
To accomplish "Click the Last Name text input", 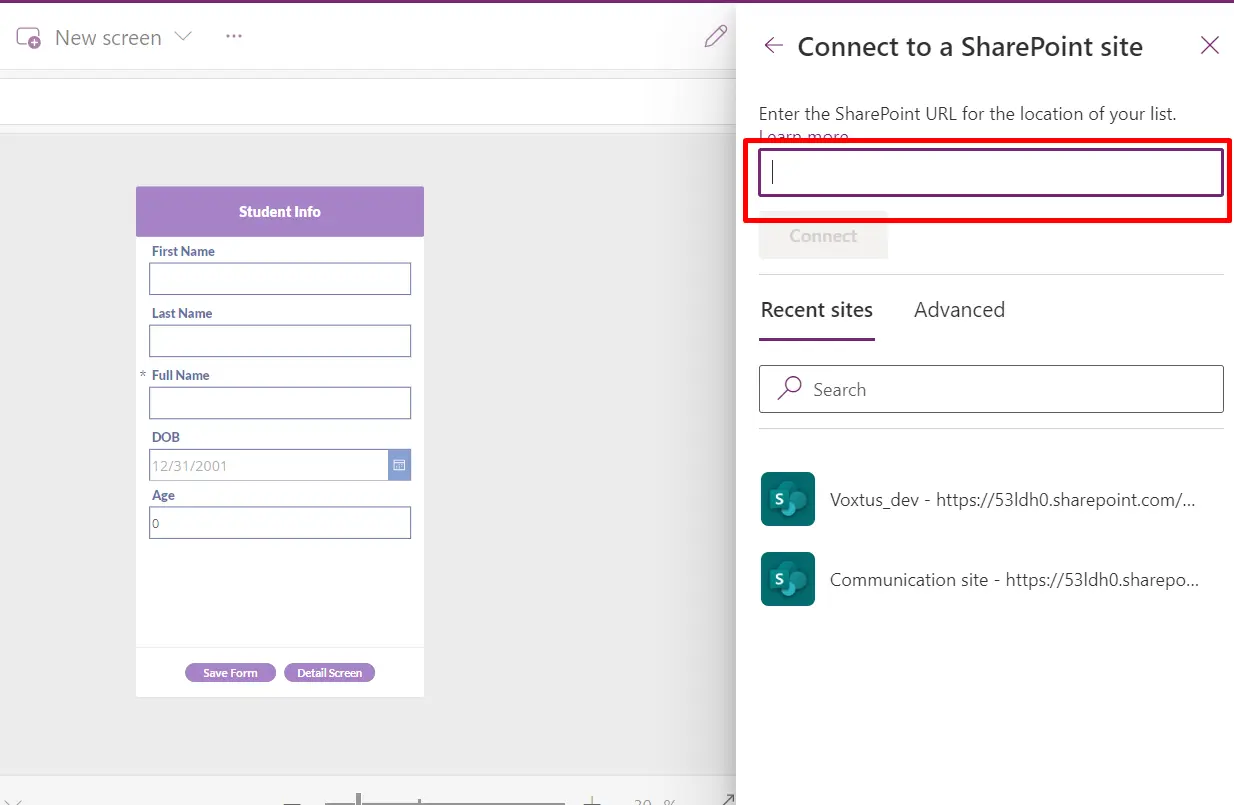I will coord(280,341).
